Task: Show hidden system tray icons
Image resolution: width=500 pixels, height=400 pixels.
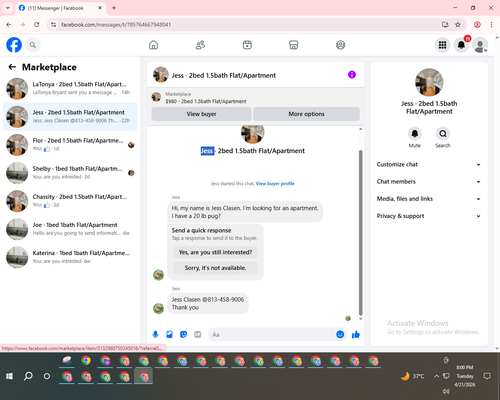Action: [x=436, y=376]
